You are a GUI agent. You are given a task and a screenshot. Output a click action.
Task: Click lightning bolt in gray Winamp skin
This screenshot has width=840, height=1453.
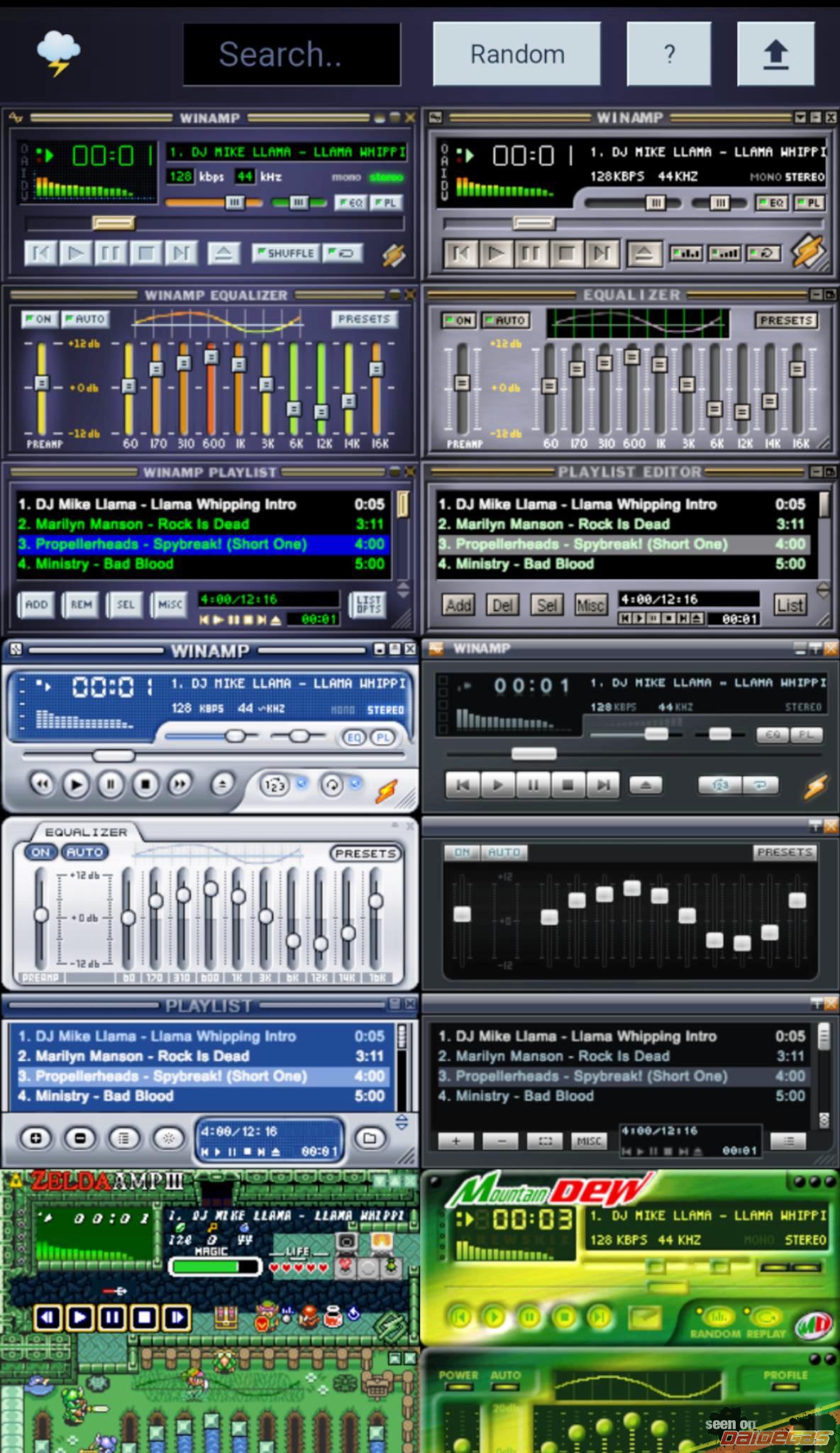click(808, 251)
